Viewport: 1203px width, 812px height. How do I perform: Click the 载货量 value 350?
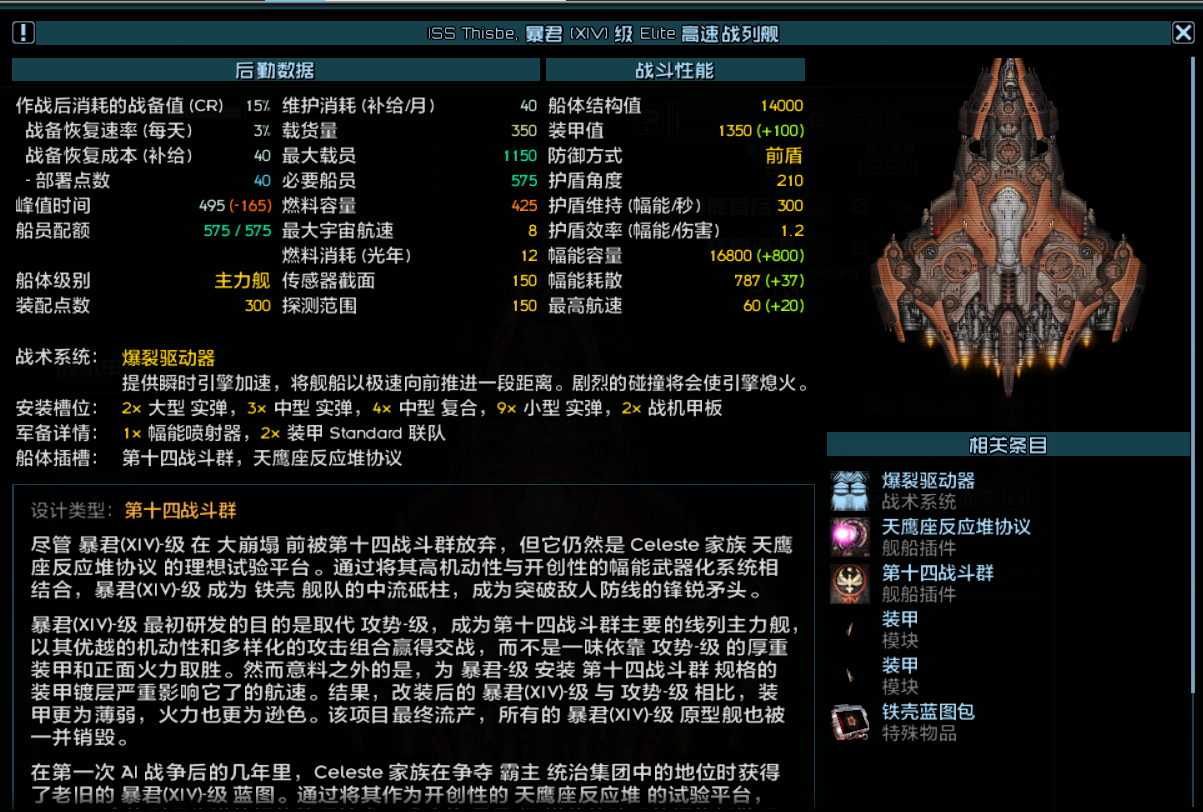click(x=524, y=131)
